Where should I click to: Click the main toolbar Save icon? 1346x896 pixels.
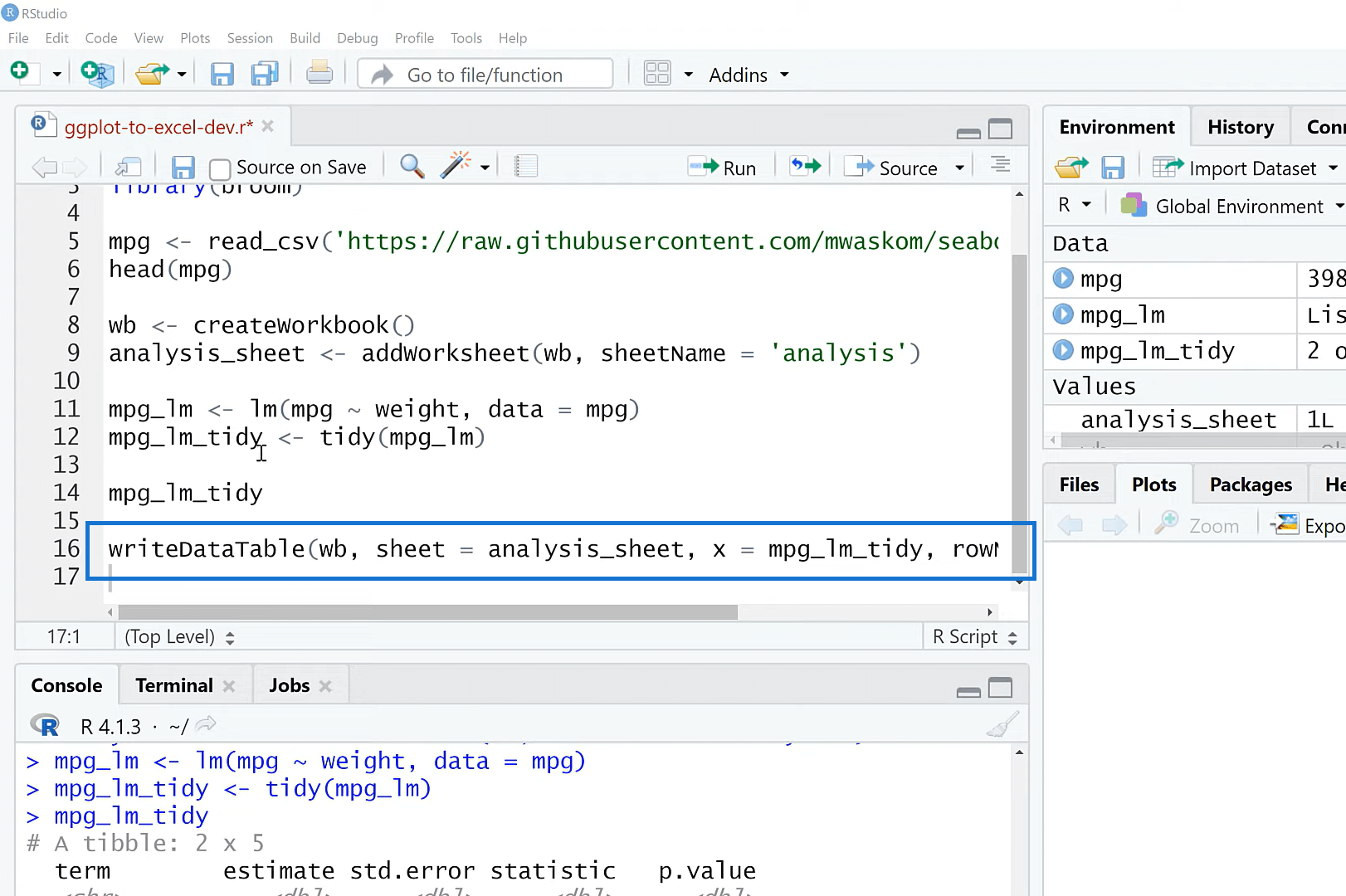[222, 75]
